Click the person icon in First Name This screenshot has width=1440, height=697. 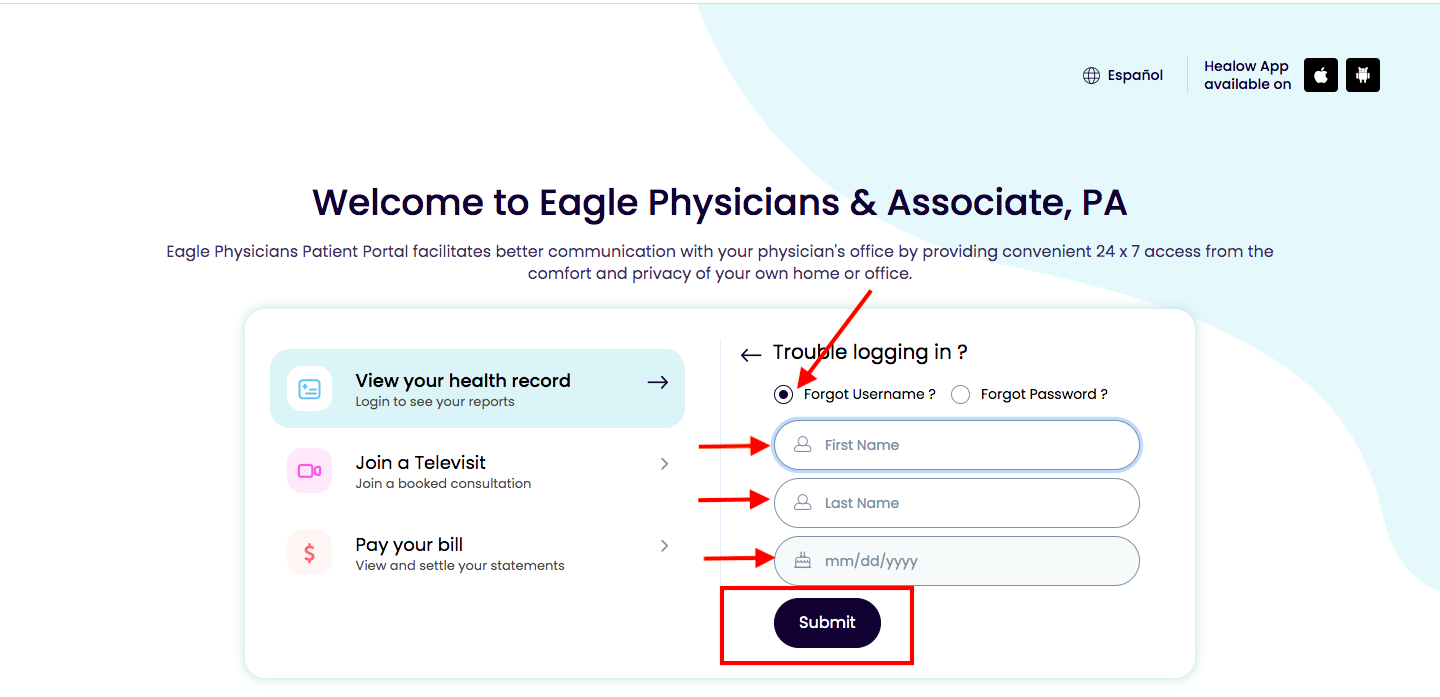(x=802, y=445)
